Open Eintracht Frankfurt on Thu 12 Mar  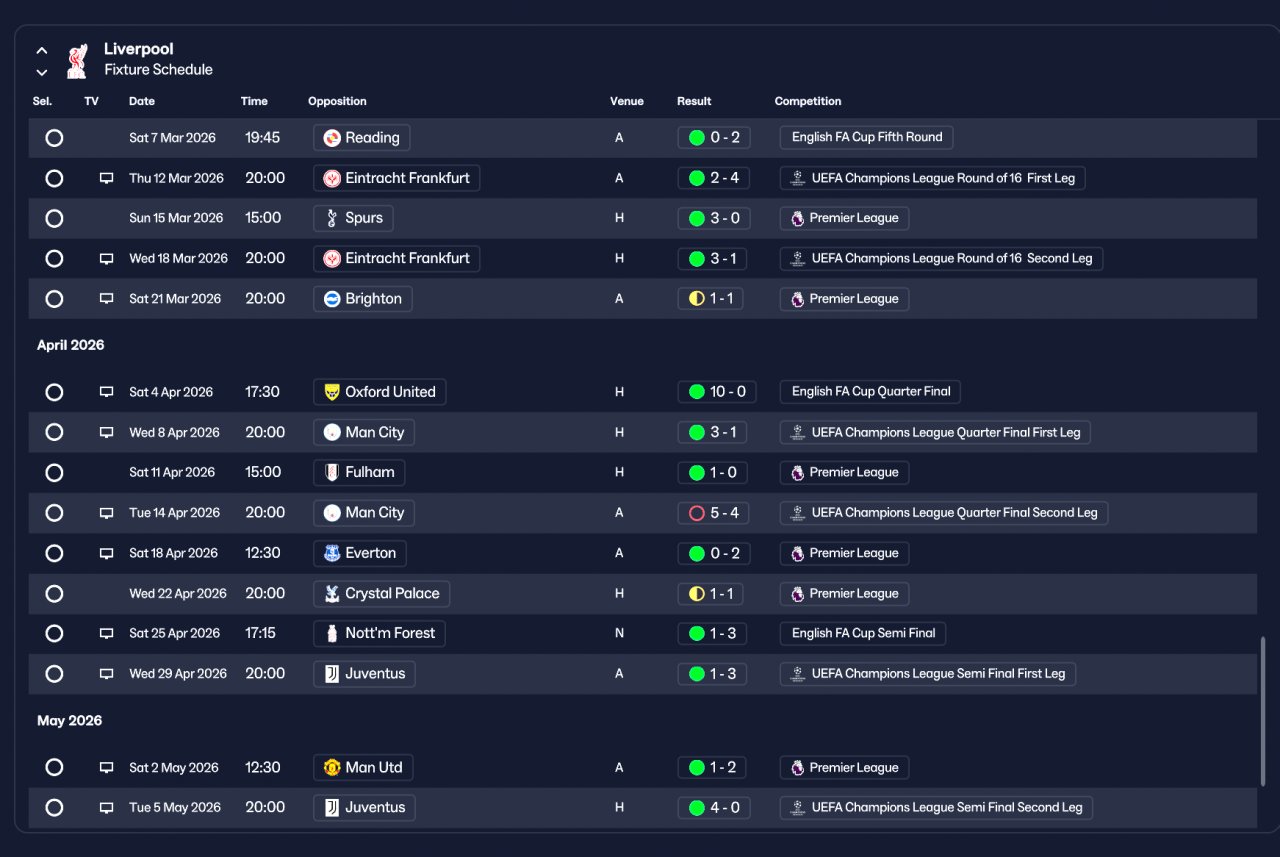(x=396, y=178)
